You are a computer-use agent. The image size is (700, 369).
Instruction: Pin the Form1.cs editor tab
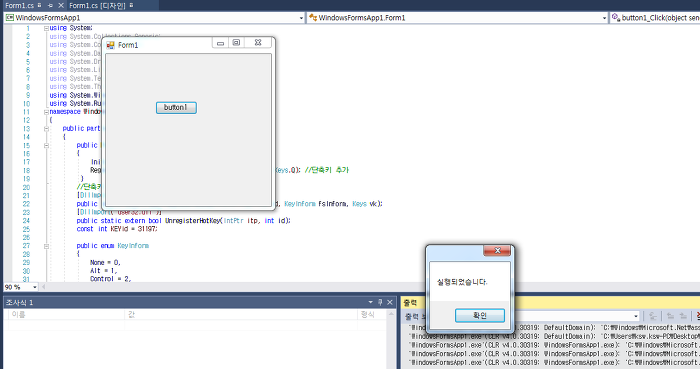click(x=50, y=5)
